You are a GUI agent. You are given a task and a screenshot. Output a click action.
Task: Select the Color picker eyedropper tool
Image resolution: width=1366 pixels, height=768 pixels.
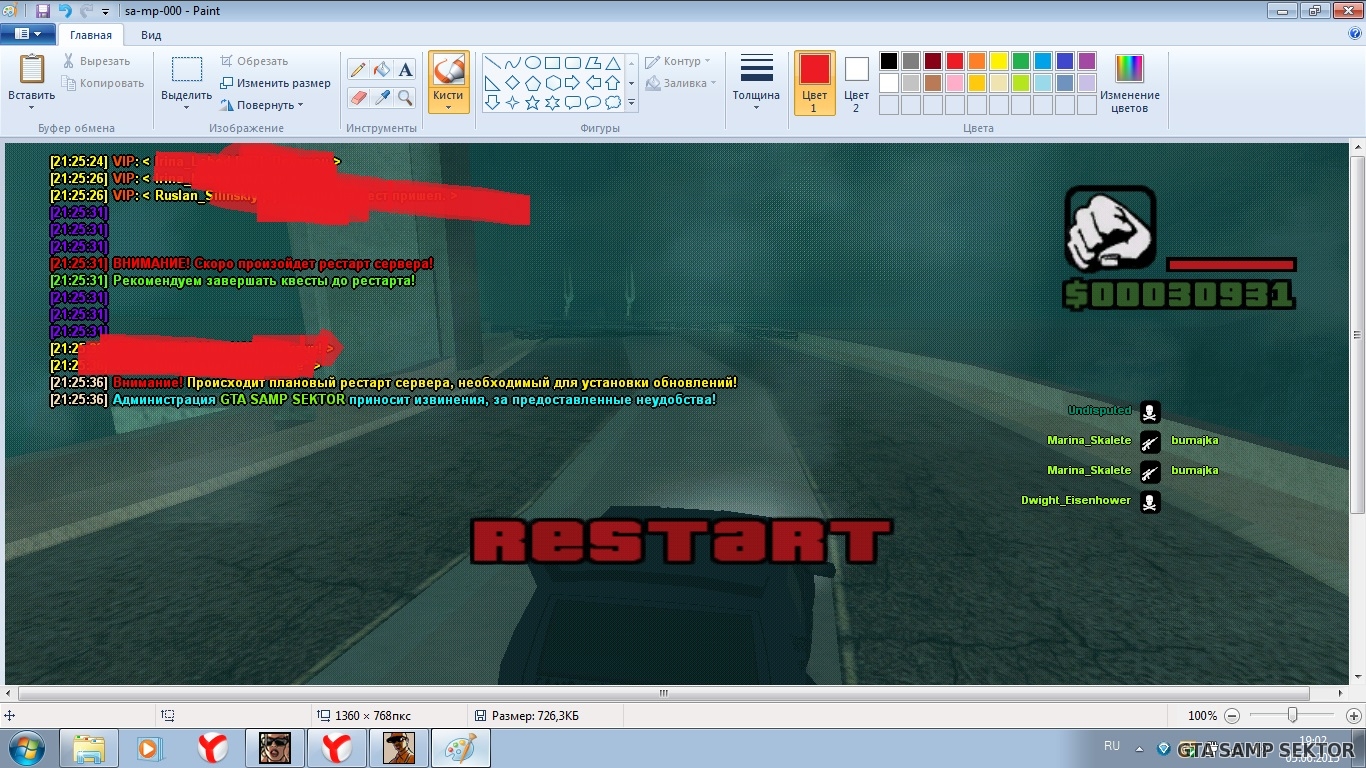(381, 97)
